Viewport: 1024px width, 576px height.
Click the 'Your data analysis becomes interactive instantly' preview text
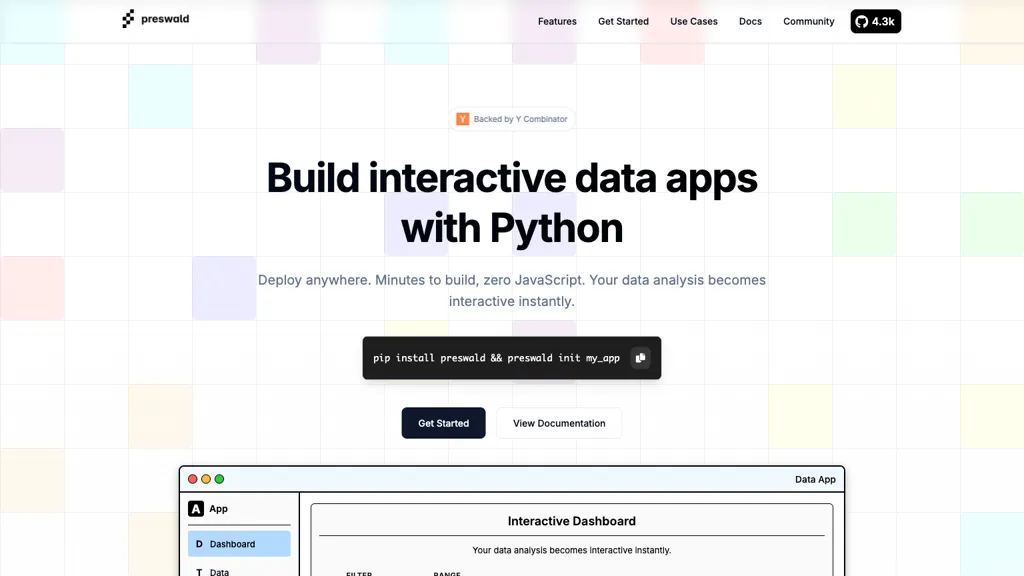[x=571, y=551]
